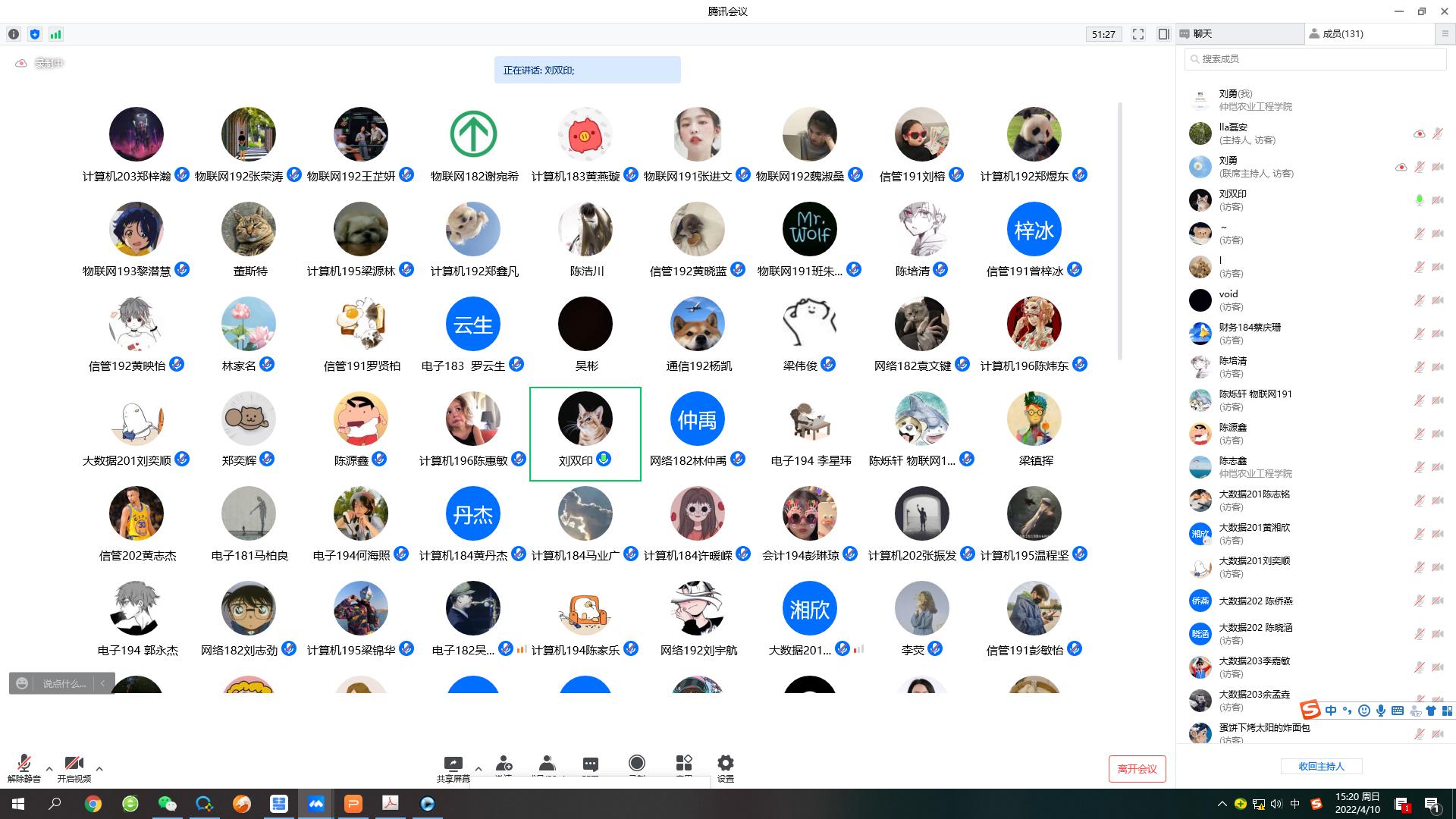This screenshot has width=1456, height=819.
Task: Click the chat bubble toolbar icon
Action: point(591,764)
